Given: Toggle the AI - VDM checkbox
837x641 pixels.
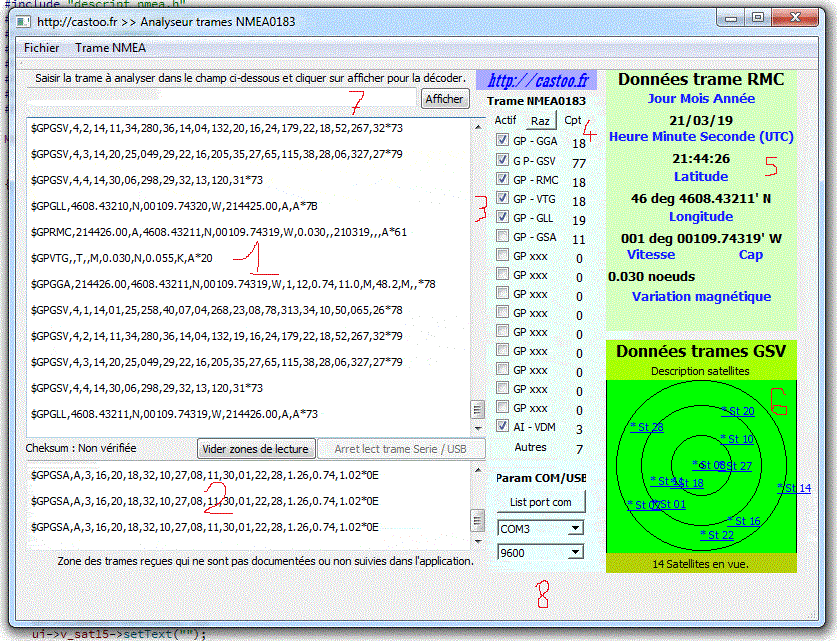Looking at the screenshot, I should pyautogui.click(x=502, y=425).
